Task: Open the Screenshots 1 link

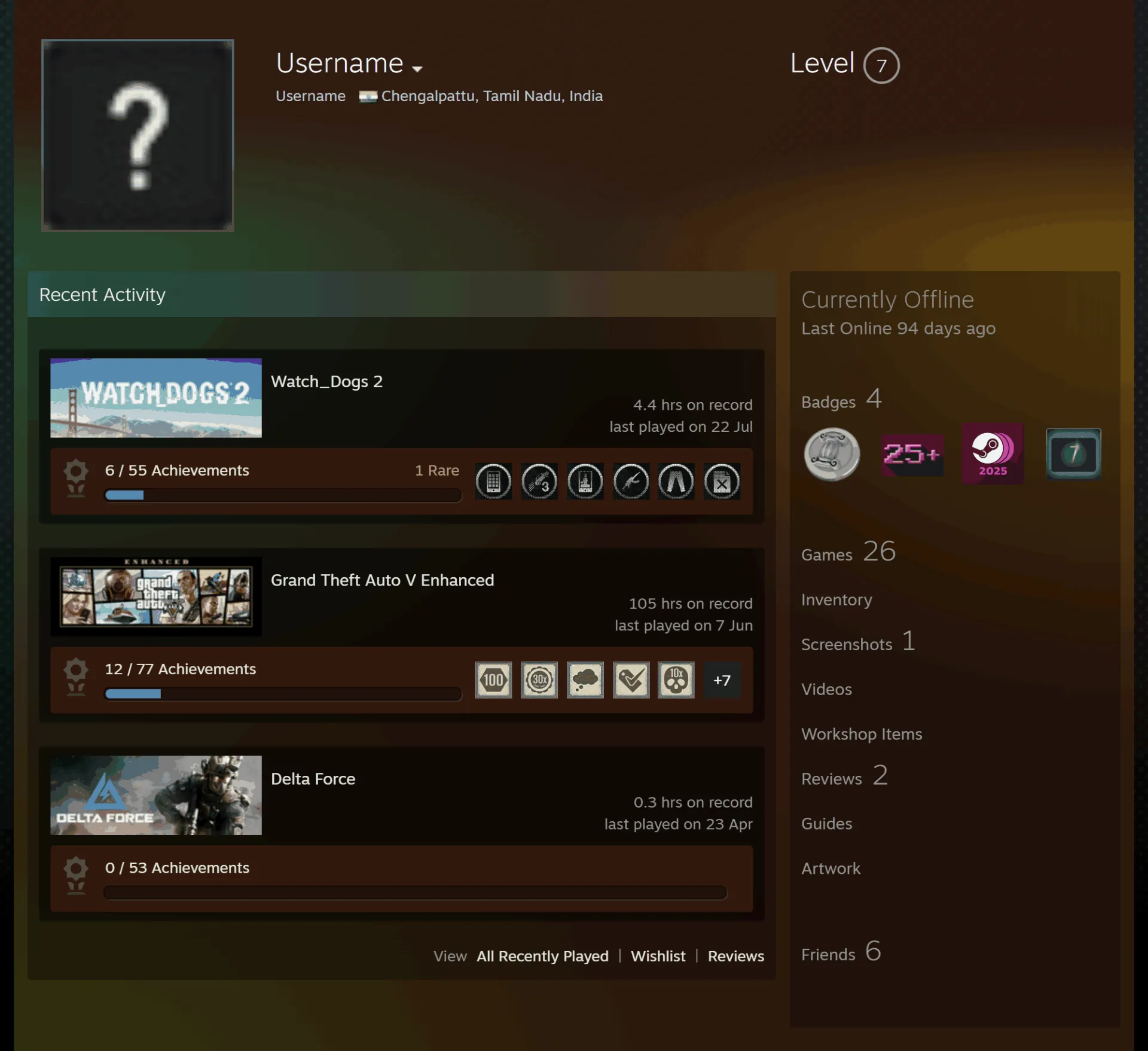Action: click(858, 642)
